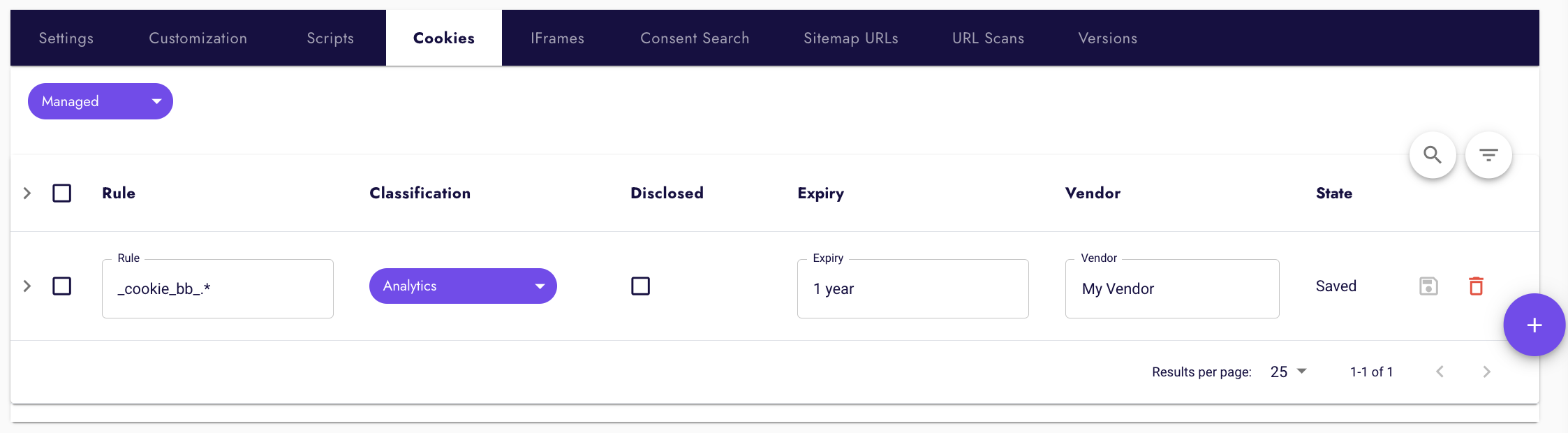
Task: Sort by the State column header
Action: 1334,193
